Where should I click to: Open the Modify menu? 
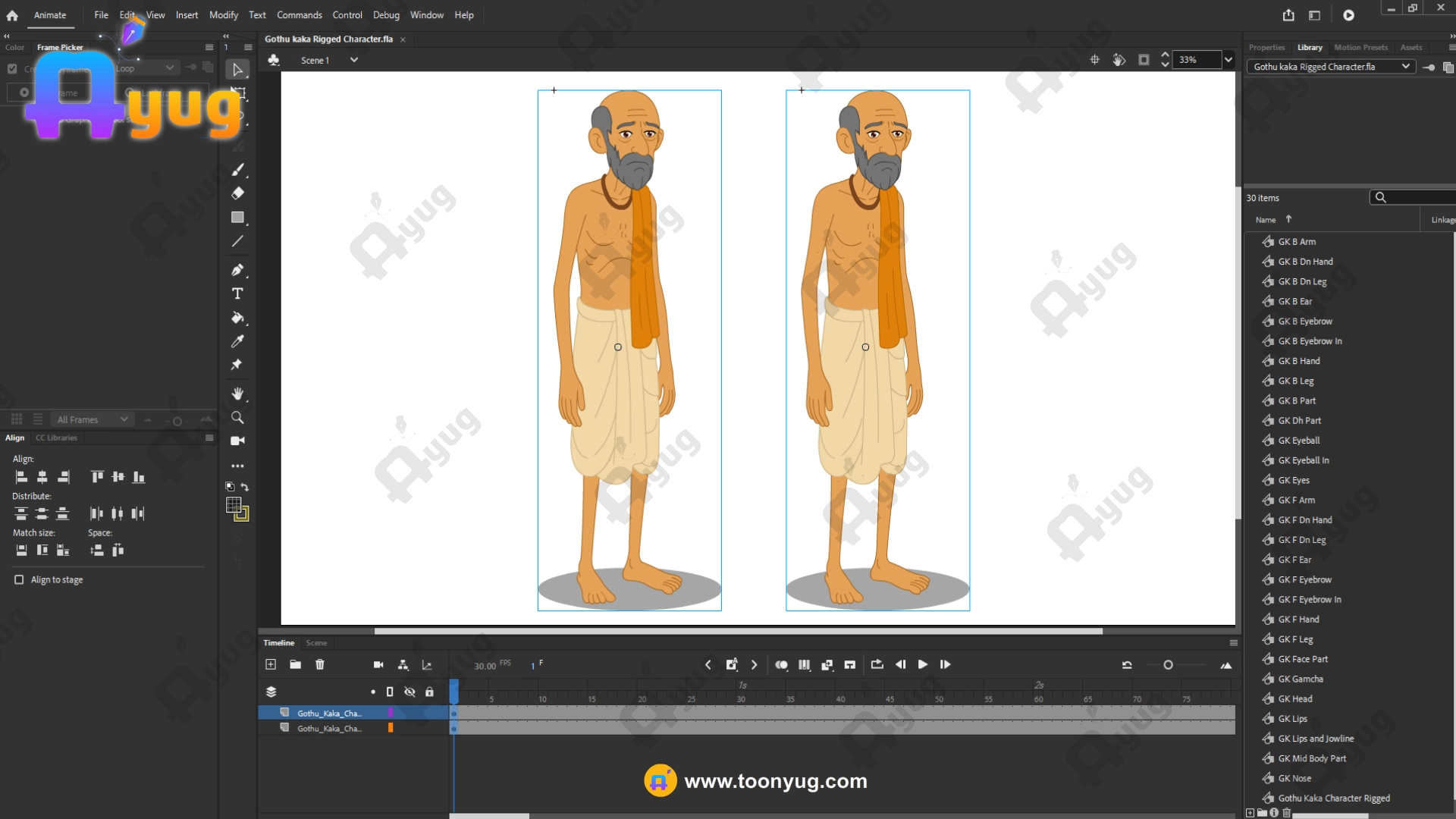tap(223, 15)
